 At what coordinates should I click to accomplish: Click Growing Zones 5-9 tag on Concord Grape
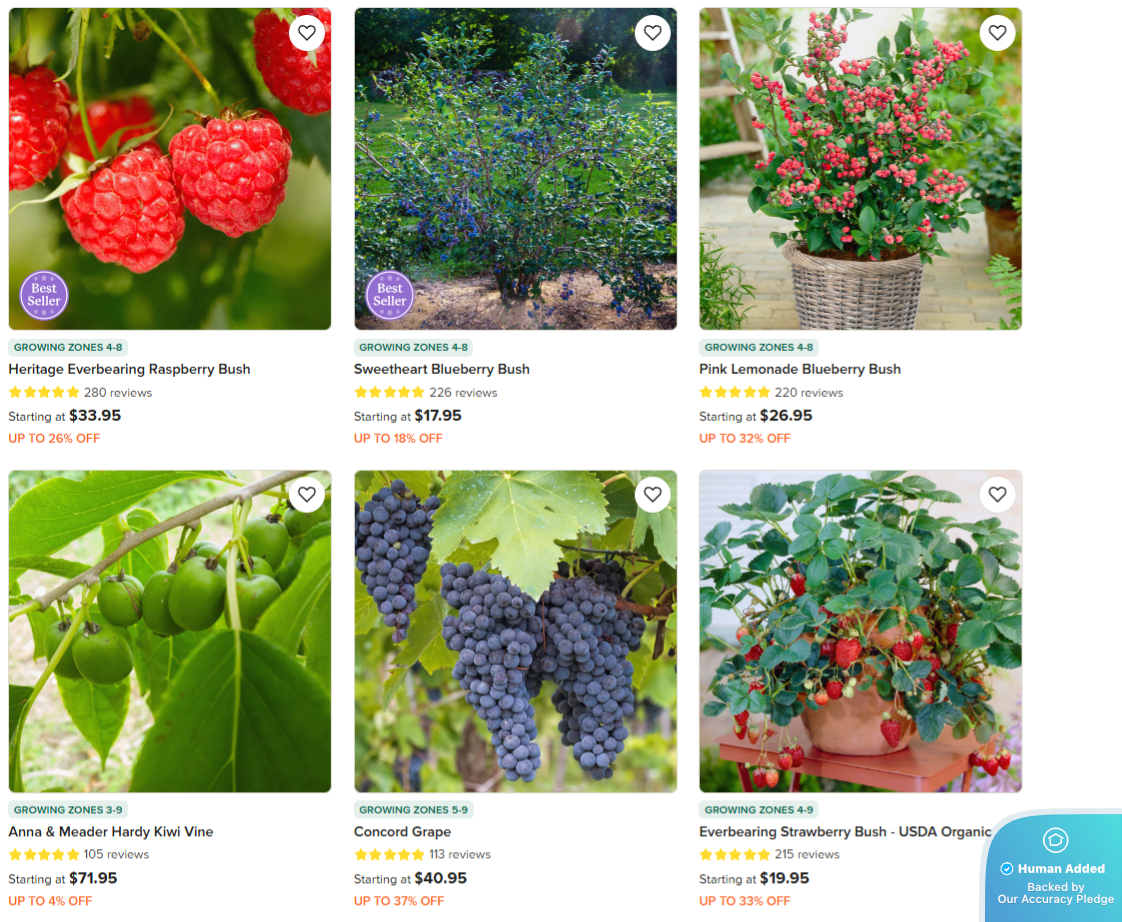[414, 810]
